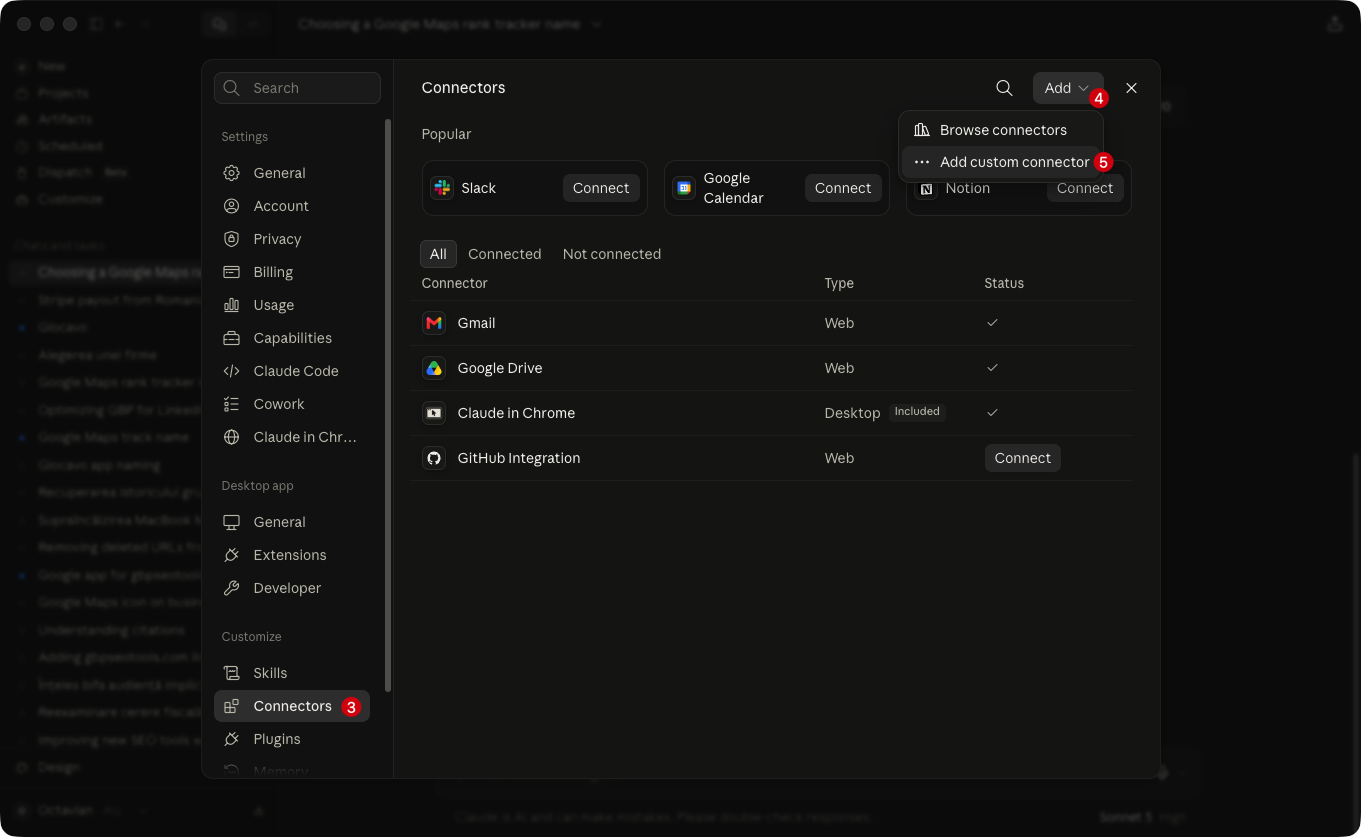Open Capabilities settings

[292, 338]
